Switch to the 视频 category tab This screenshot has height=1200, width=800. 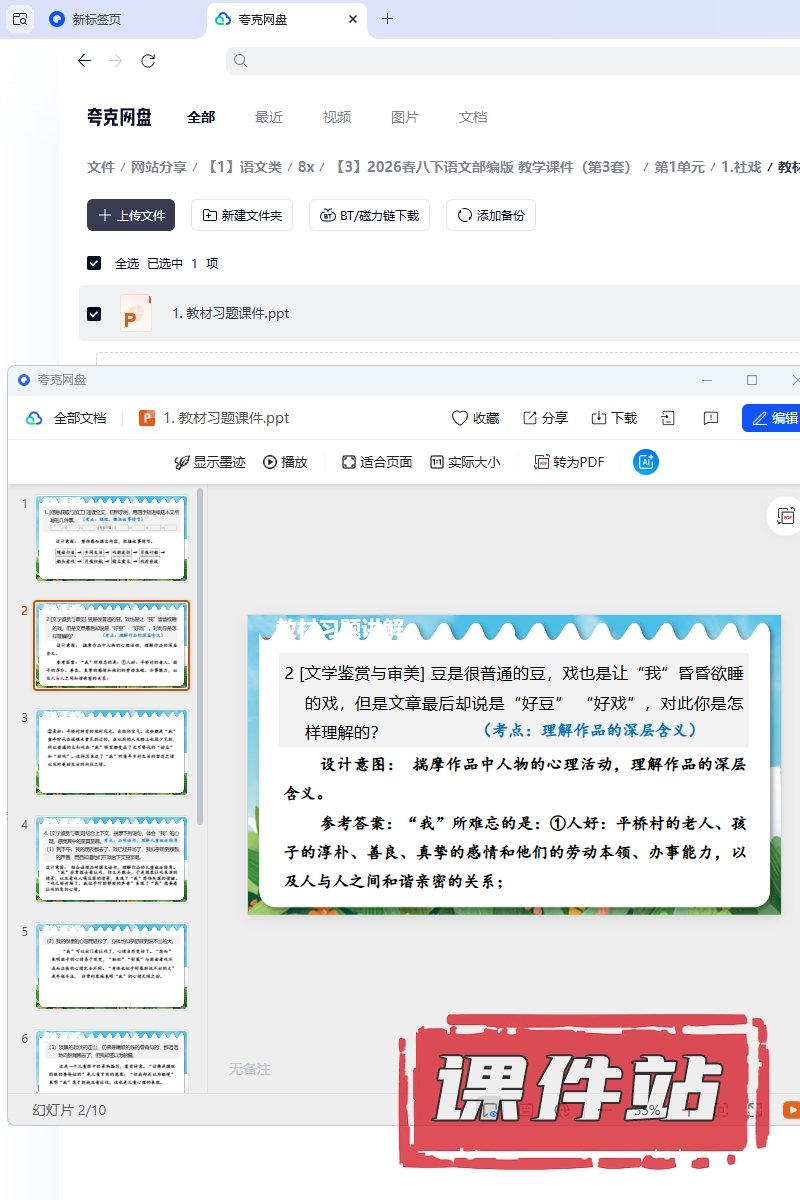(x=337, y=117)
